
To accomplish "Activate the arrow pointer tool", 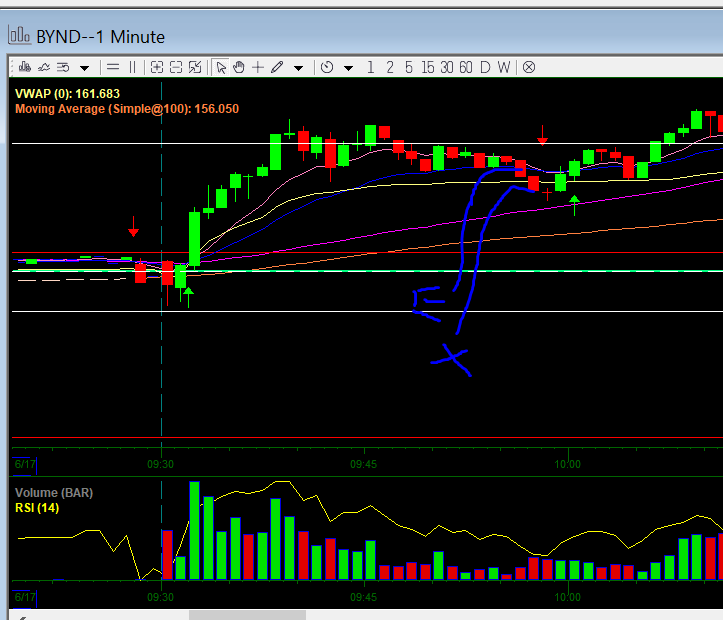I will point(221,67).
